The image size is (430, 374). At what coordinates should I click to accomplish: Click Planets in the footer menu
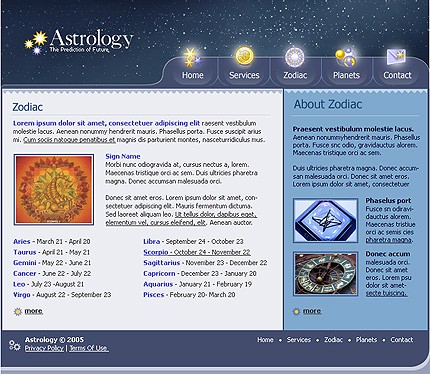coord(366,340)
